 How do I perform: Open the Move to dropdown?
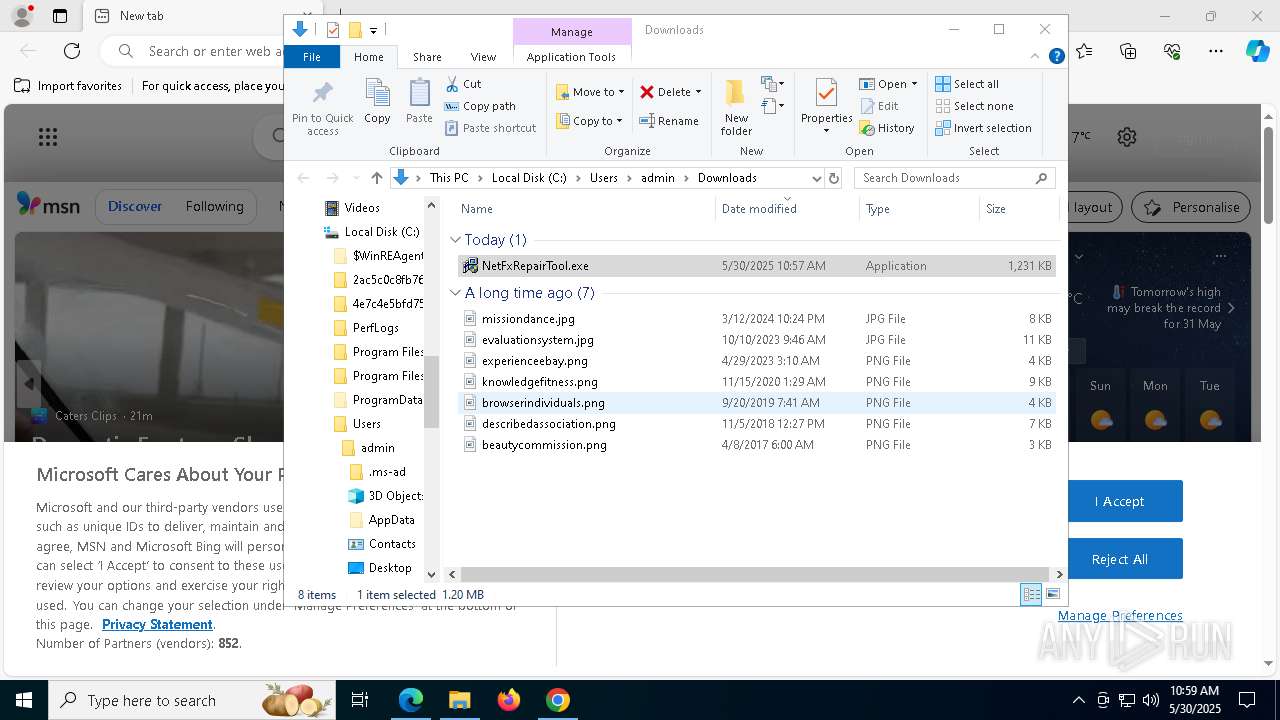[x=590, y=92]
